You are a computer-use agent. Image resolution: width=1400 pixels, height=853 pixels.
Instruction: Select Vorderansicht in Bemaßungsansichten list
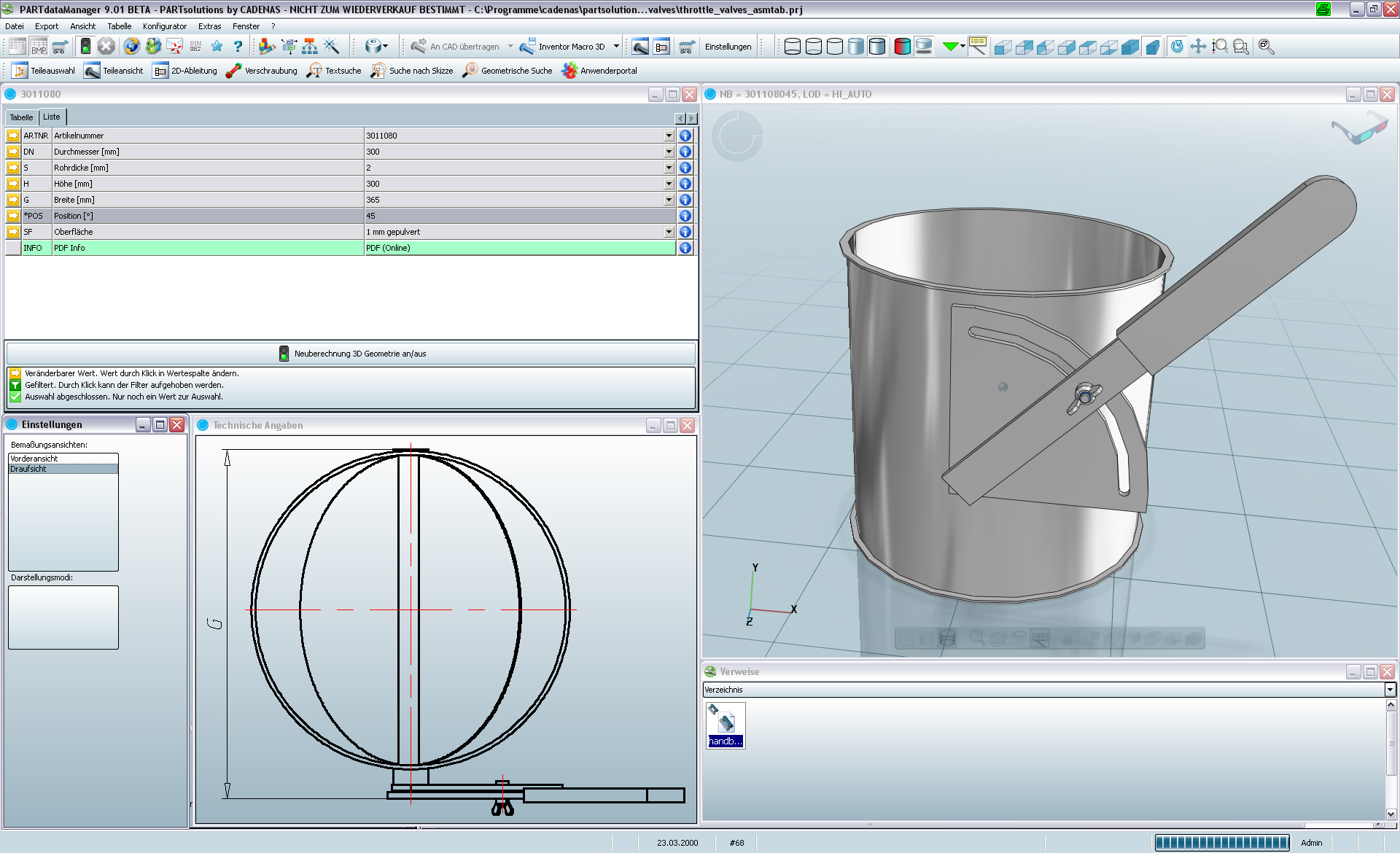tap(34, 459)
